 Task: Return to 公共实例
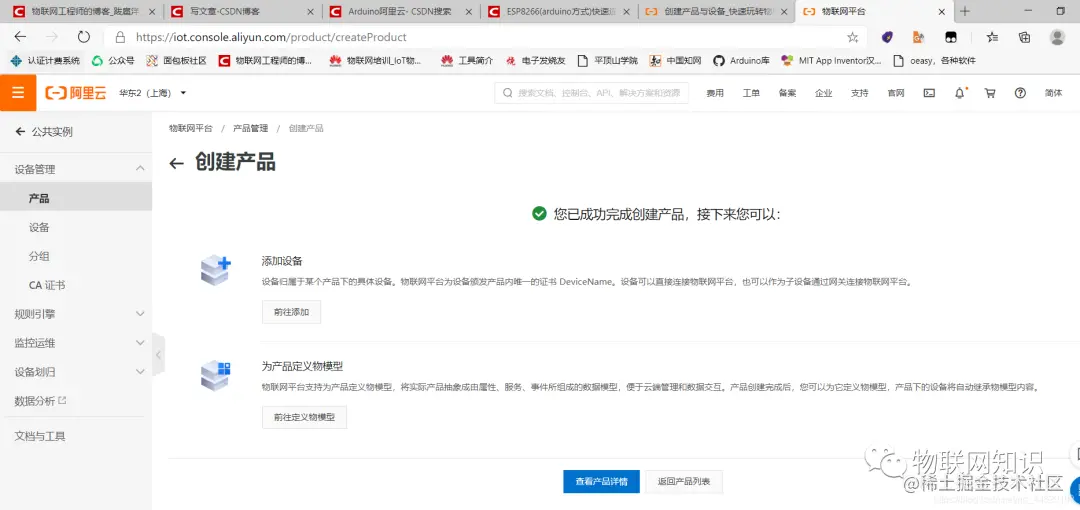[44, 132]
